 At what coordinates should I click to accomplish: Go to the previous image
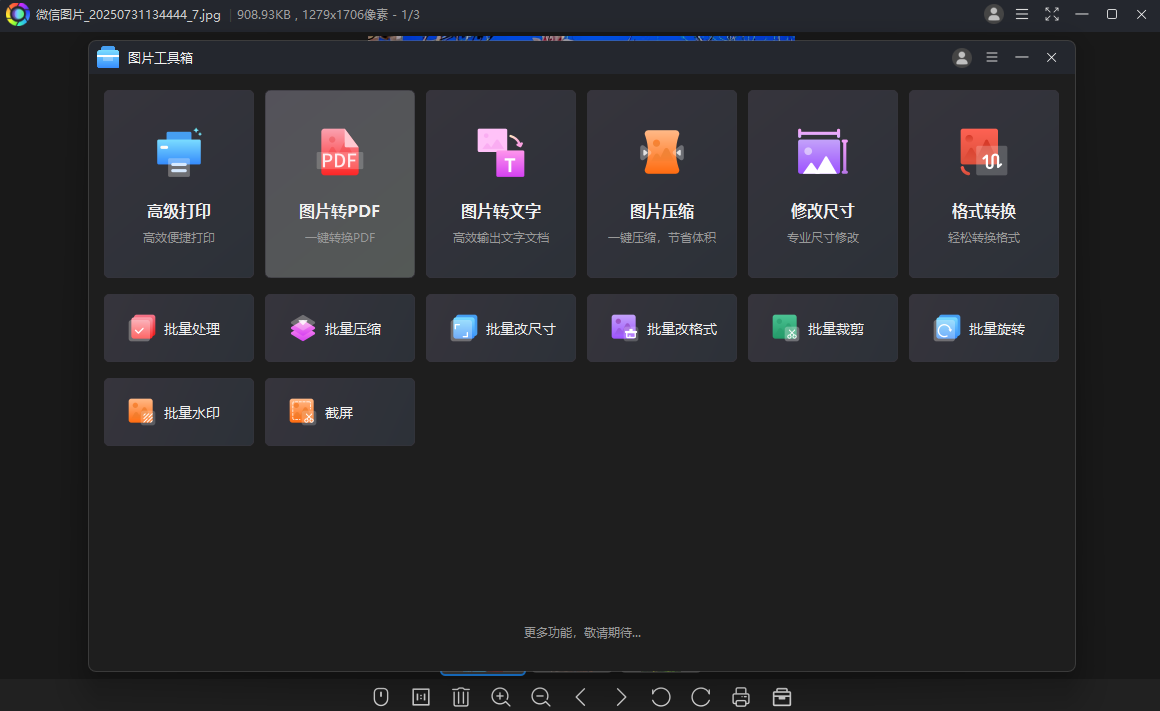pos(581,697)
